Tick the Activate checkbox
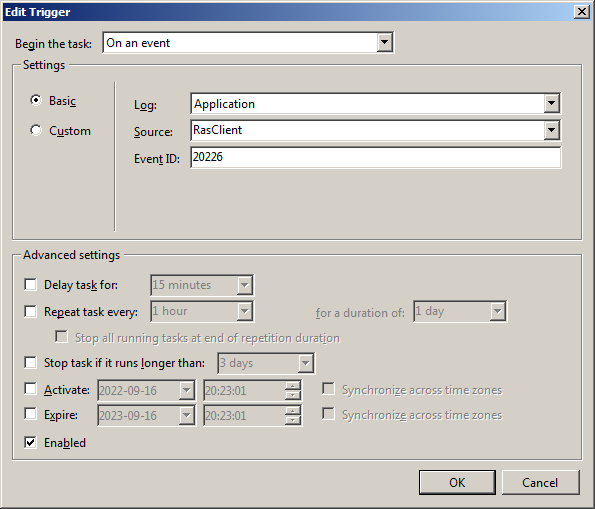 [x=30, y=389]
